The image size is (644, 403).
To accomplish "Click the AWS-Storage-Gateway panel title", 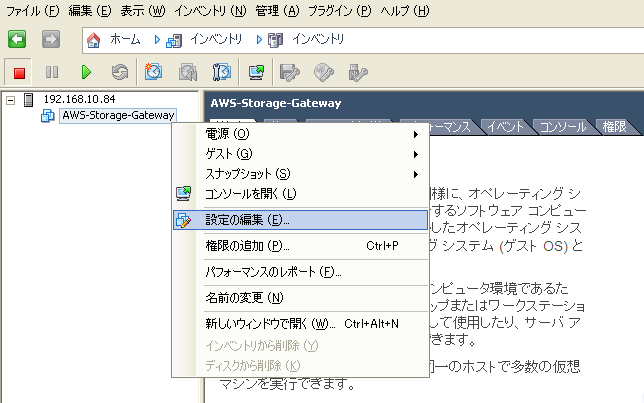I will (x=276, y=103).
